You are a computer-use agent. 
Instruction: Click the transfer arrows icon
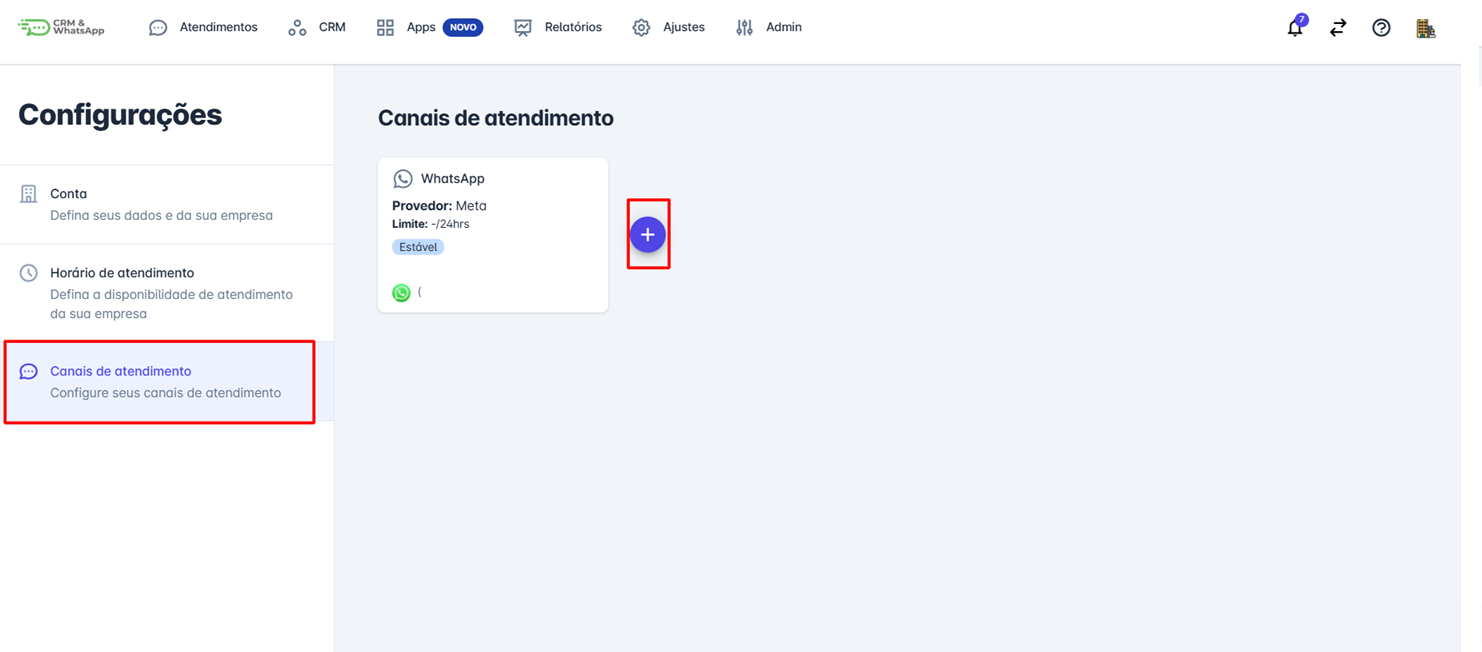click(x=1337, y=28)
